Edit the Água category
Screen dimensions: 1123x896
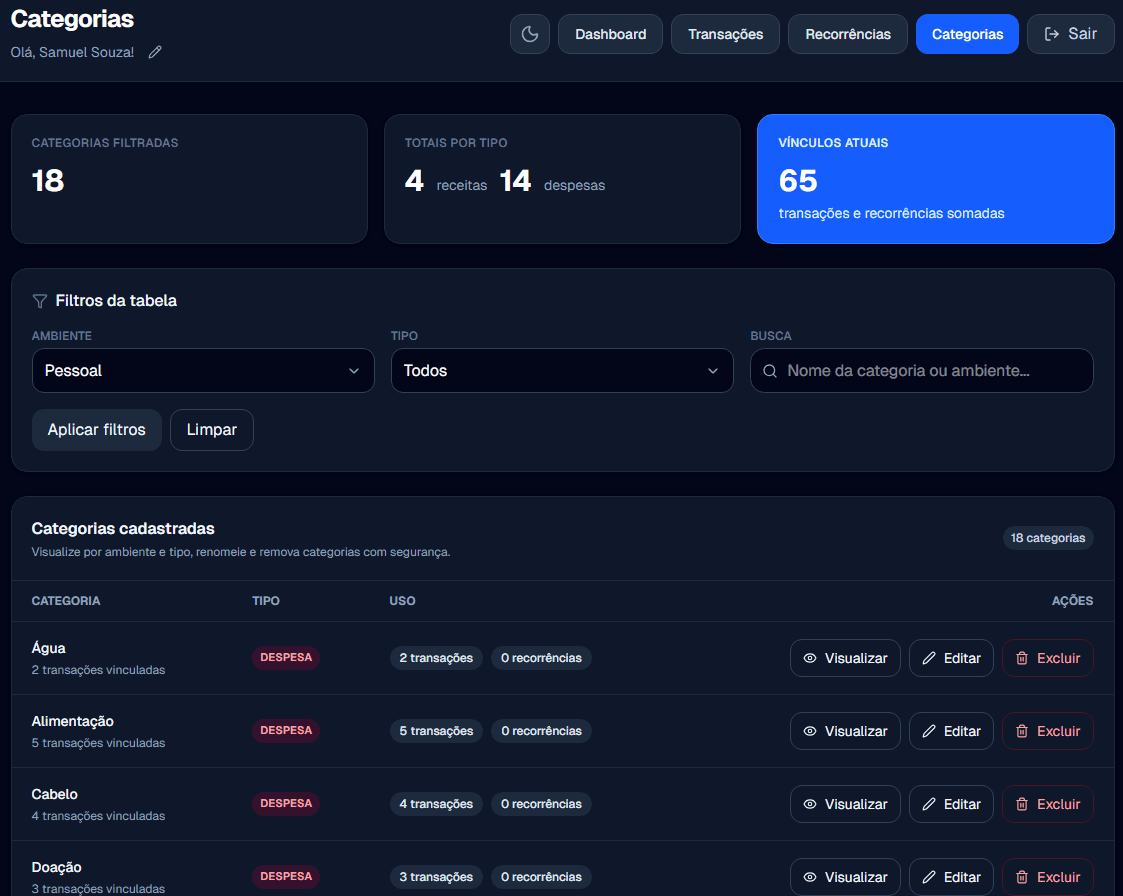[951, 657]
